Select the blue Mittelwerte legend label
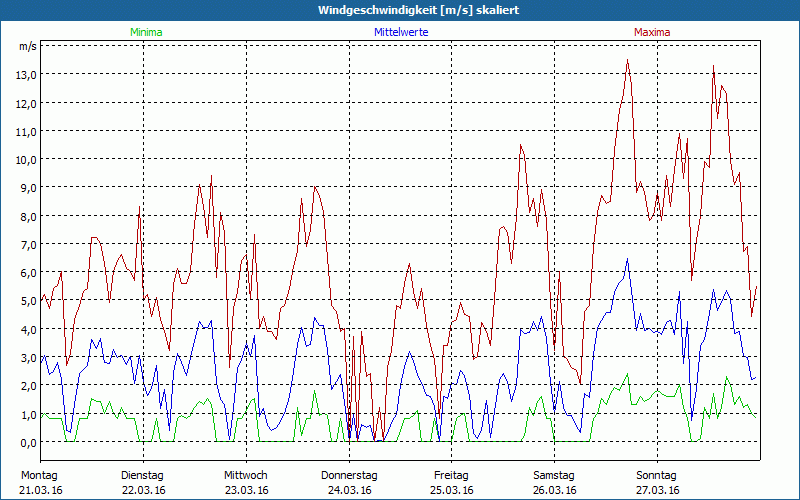This screenshot has width=800, height=500. pyautogui.click(x=401, y=32)
